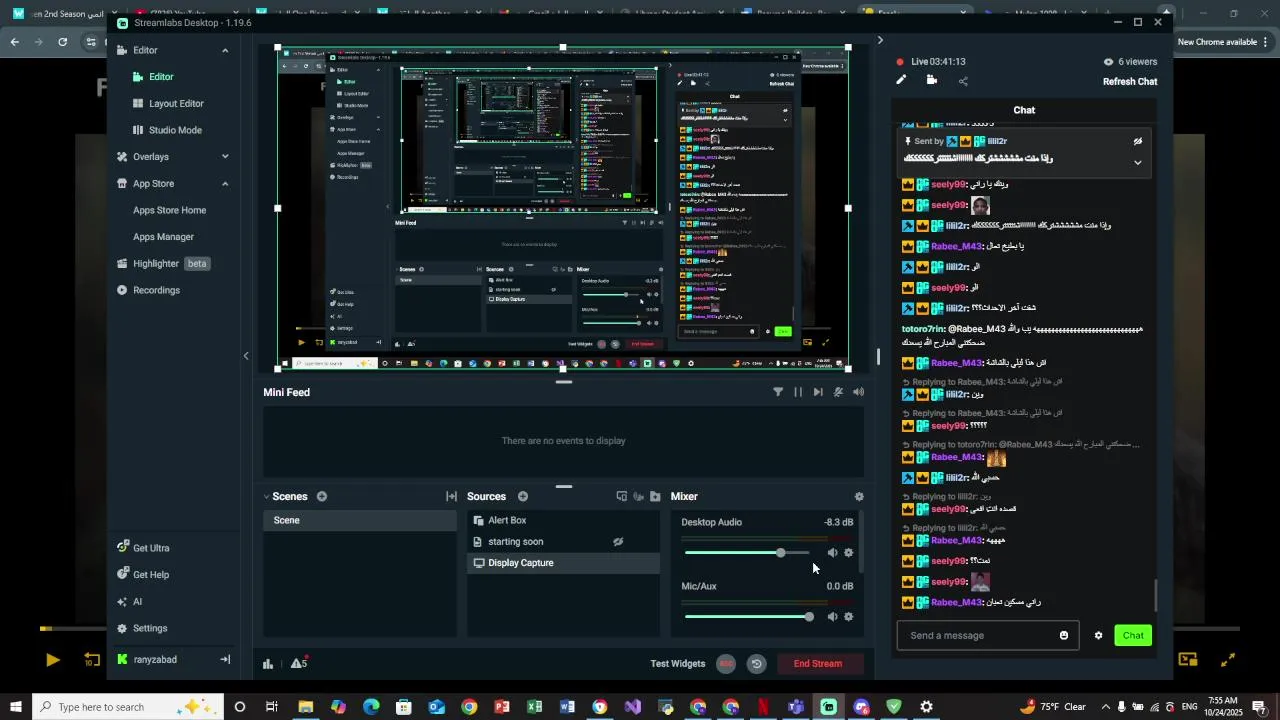Screen dimensions: 1280x720
Task: Open Apps Manager page
Action: click(x=163, y=237)
